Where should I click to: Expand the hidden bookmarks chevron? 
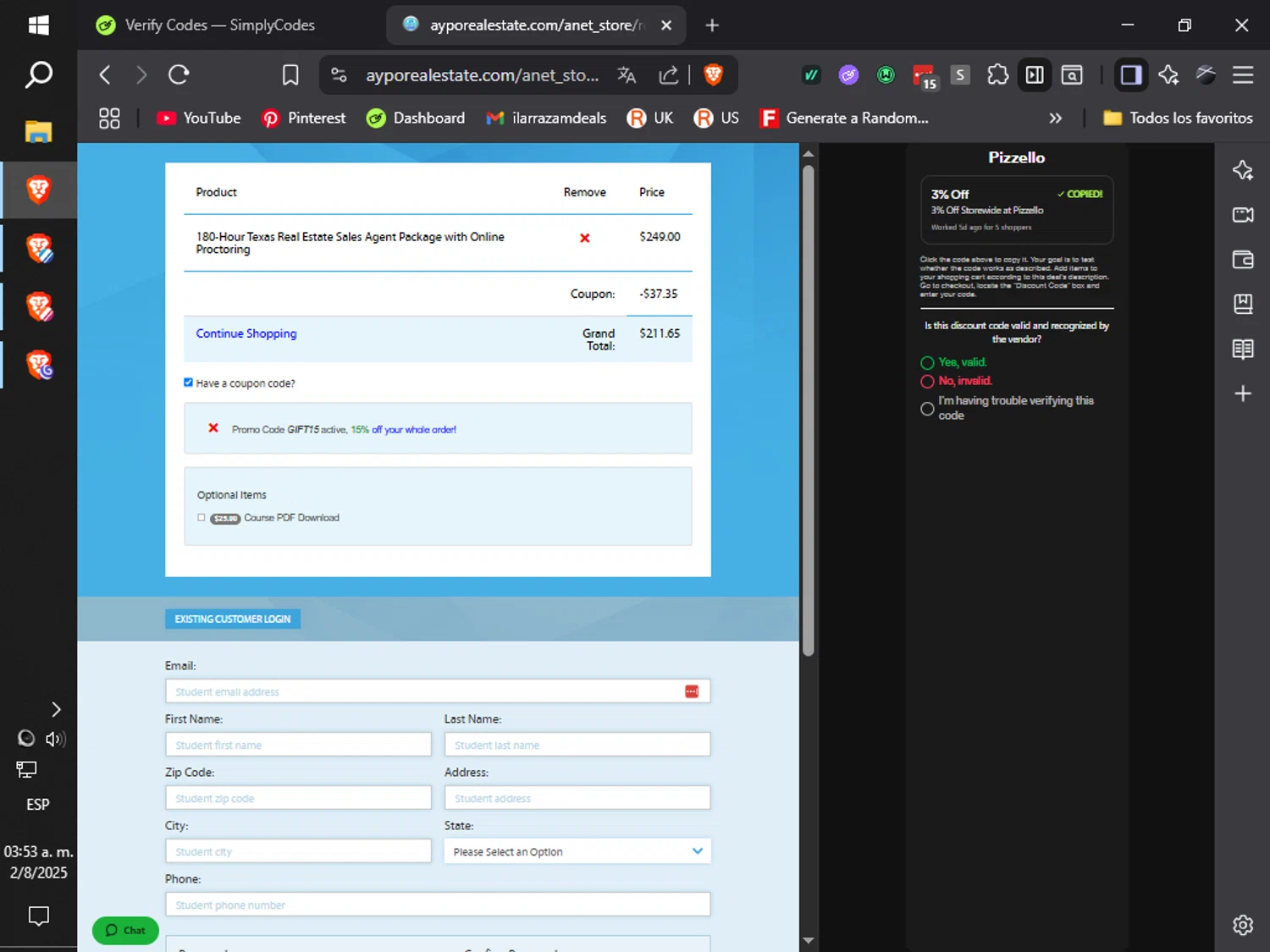(x=1055, y=118)
